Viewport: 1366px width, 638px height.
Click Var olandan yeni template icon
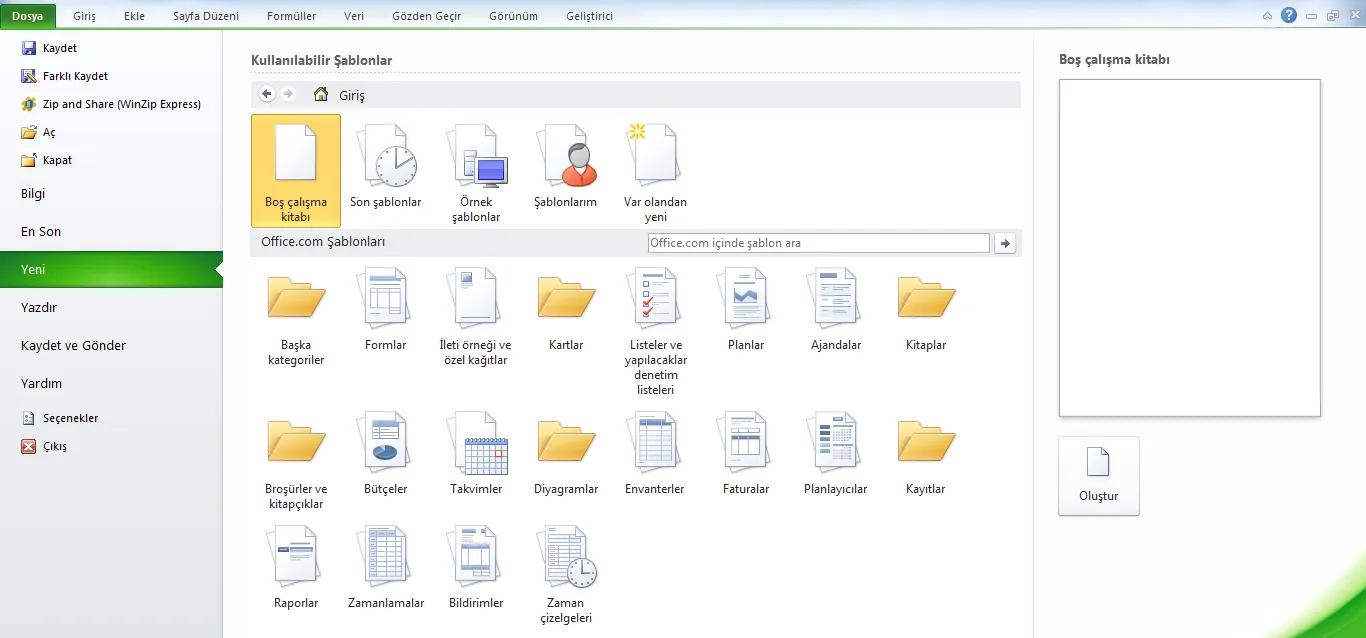[655, 158]
